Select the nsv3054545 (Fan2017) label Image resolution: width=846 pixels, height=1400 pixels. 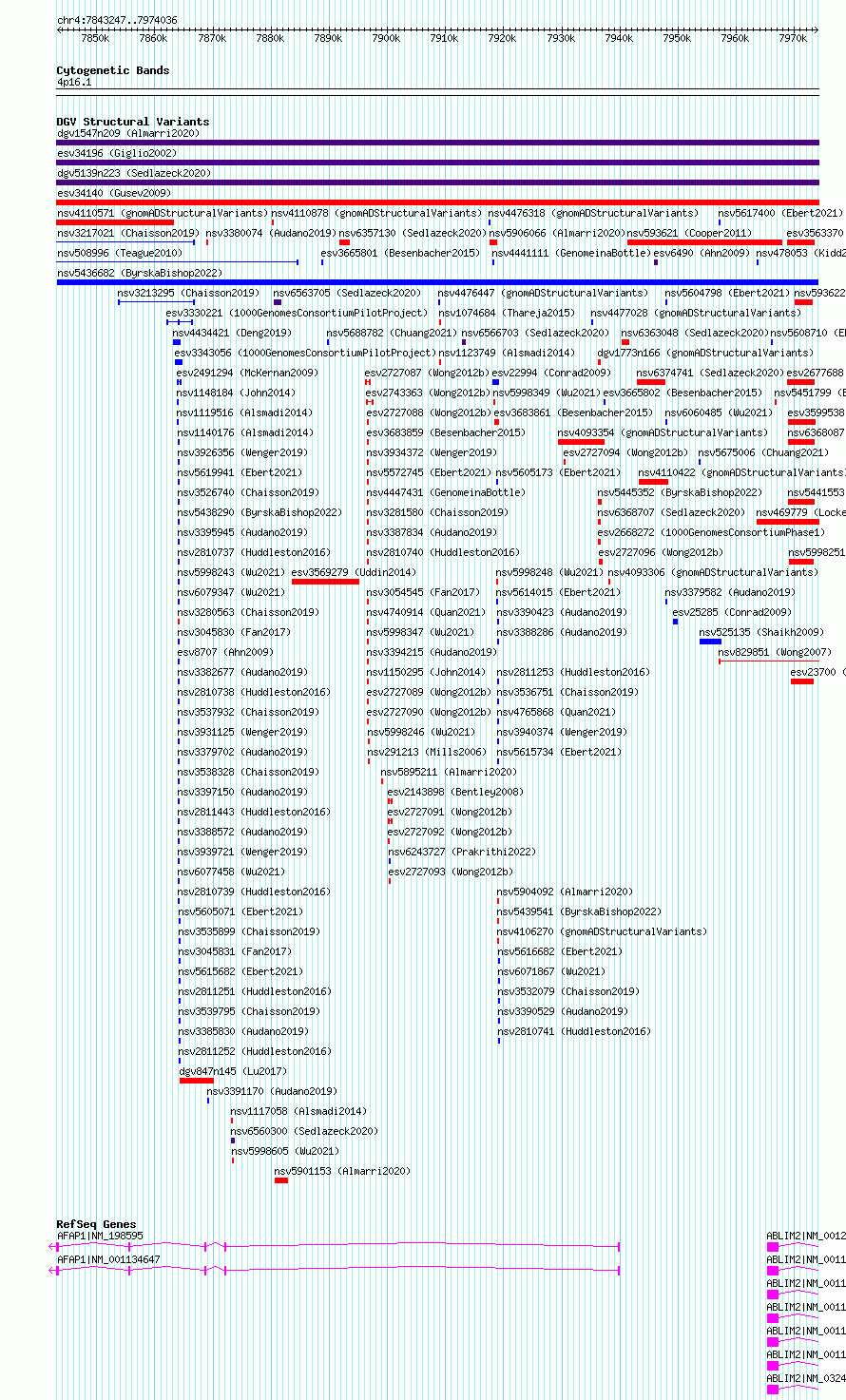click(424, 592)
